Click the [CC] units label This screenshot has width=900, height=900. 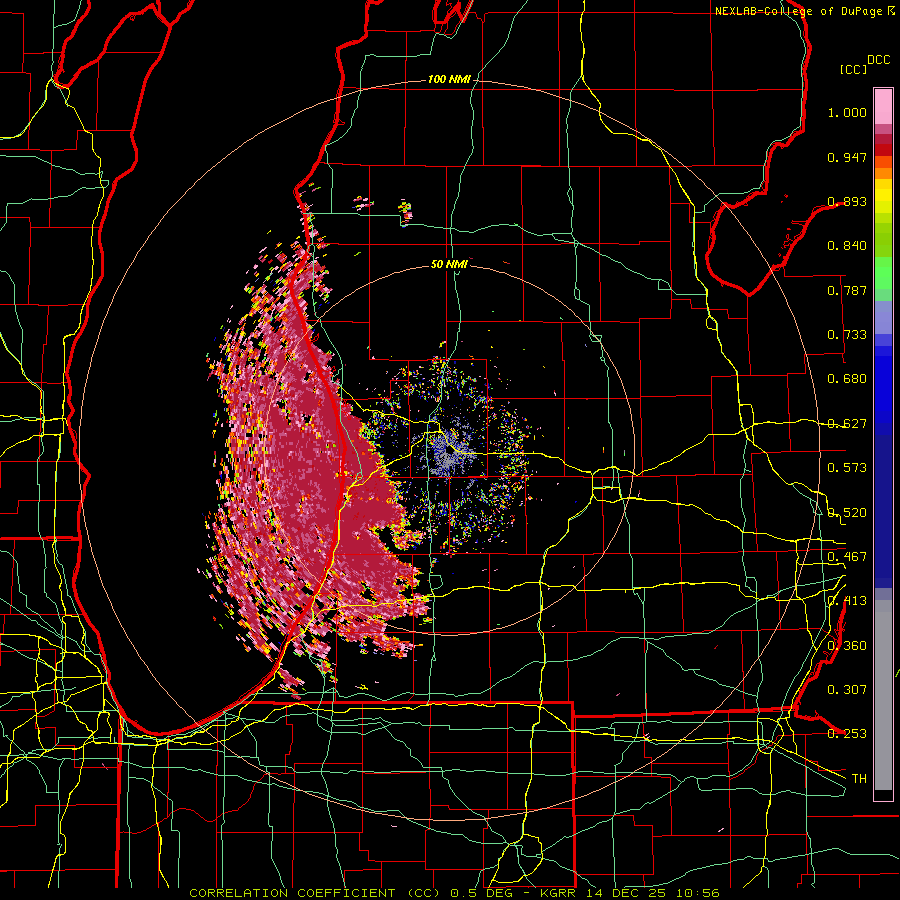[x=853, y=69]
